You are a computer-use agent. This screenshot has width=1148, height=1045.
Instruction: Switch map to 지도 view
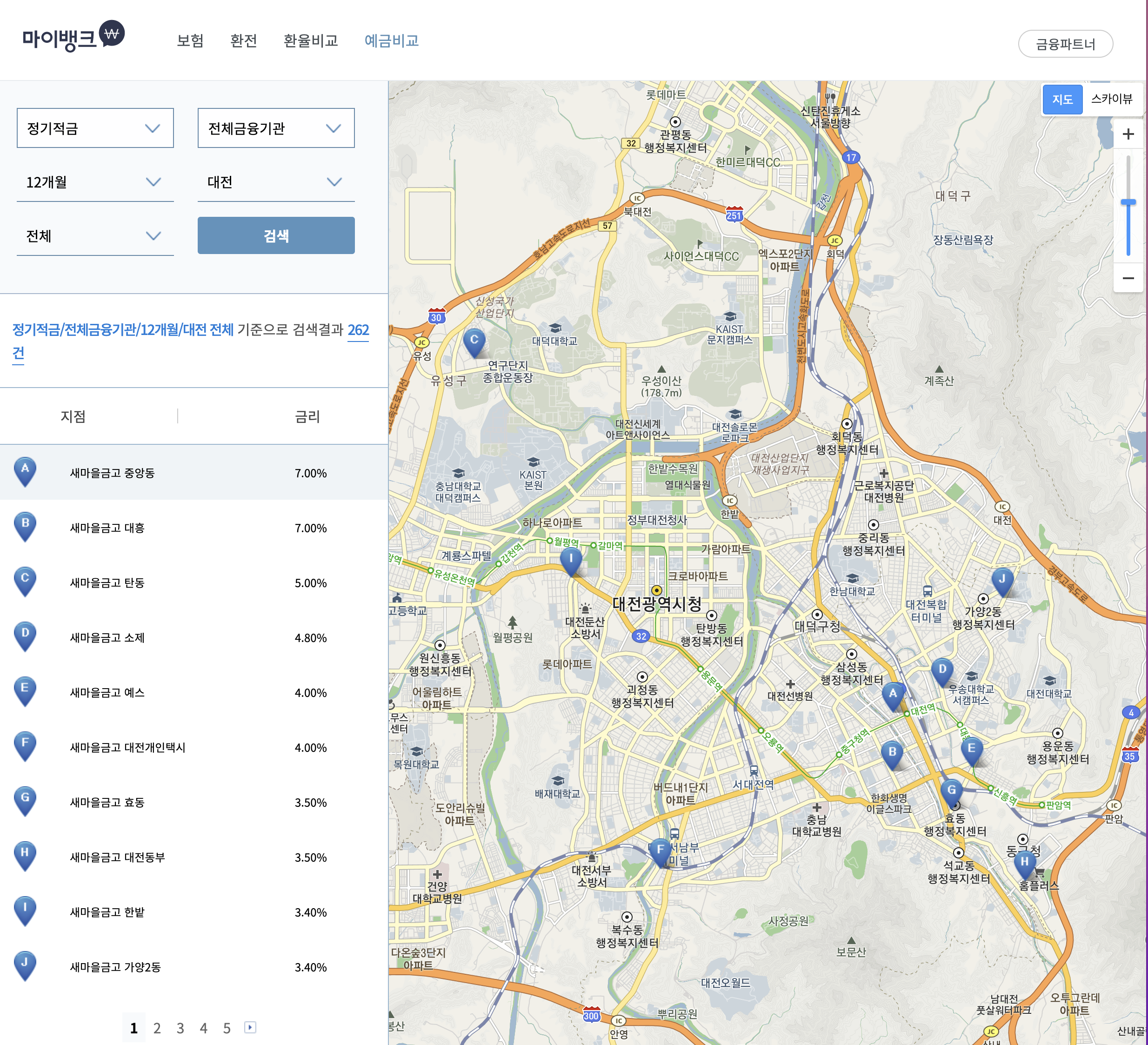tap(1062, 99)
